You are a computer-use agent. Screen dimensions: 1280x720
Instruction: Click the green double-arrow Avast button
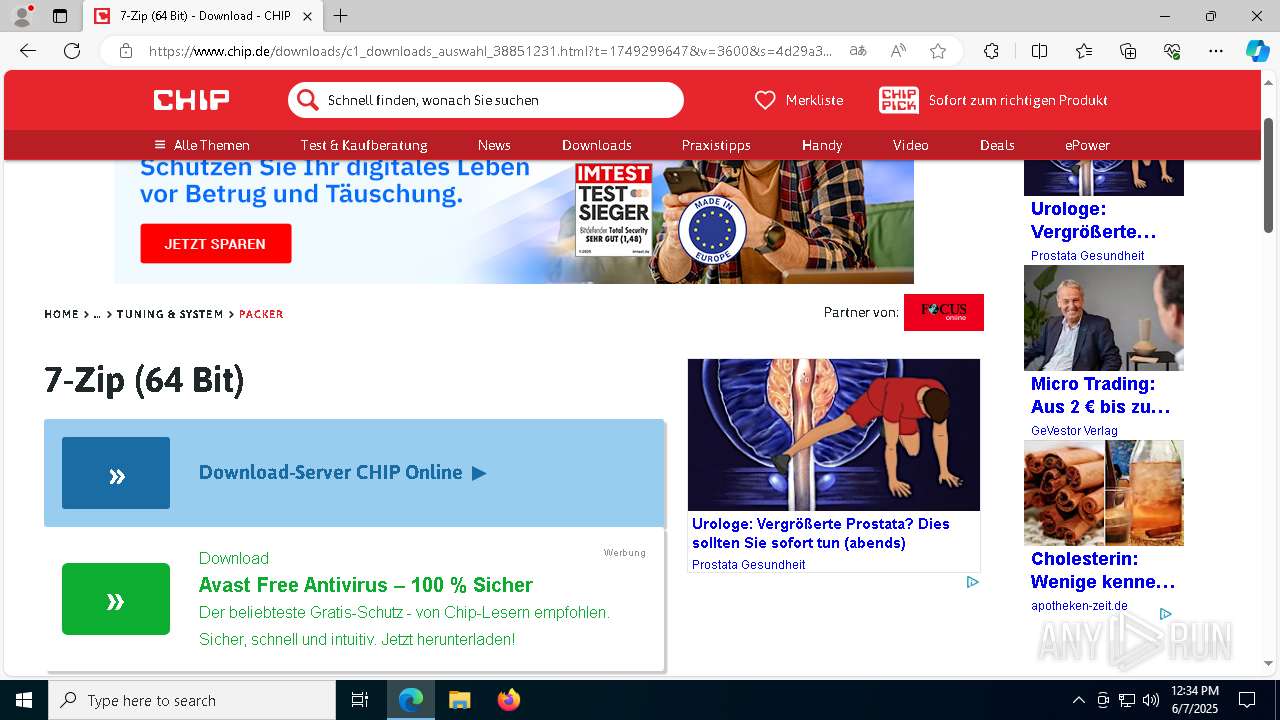(x=116, y=599)
